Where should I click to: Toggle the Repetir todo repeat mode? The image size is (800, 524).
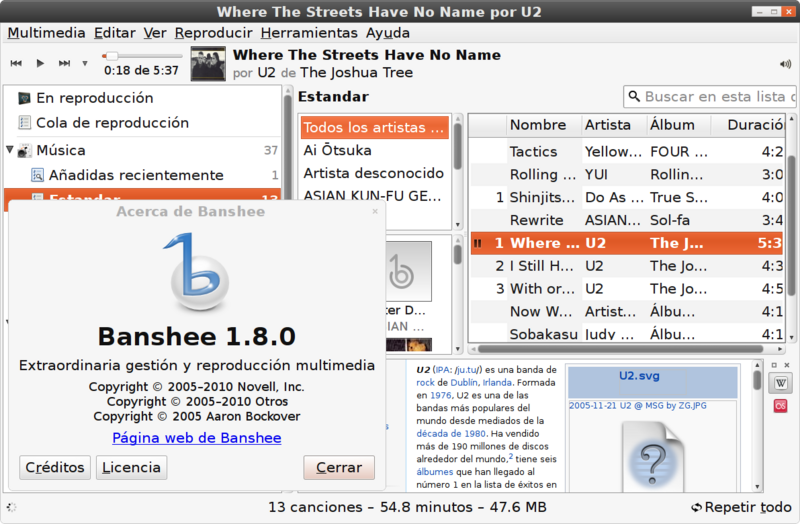coord(741,507)
